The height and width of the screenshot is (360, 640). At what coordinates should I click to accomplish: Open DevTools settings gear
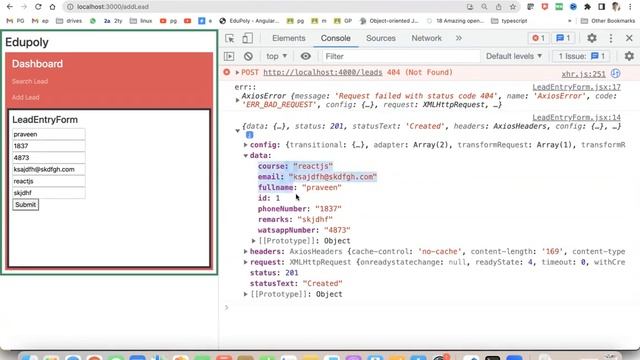pos(592,38)
